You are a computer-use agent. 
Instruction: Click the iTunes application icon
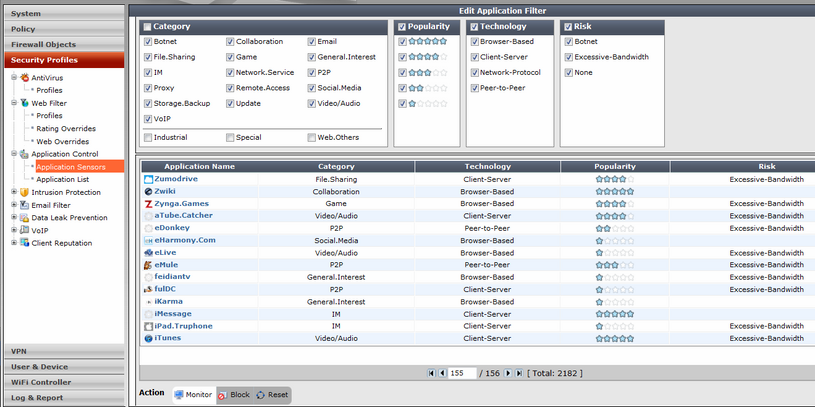[149, 338]
